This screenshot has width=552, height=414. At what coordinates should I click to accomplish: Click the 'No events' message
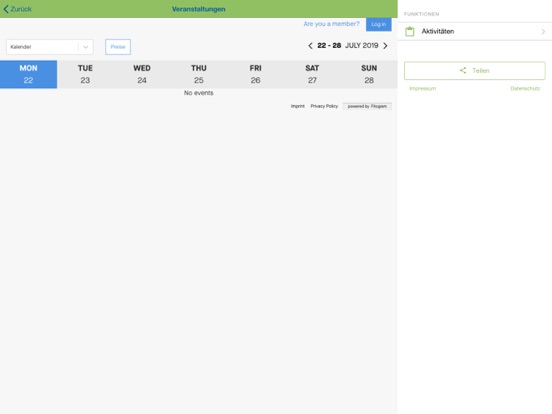pos(199,93)
